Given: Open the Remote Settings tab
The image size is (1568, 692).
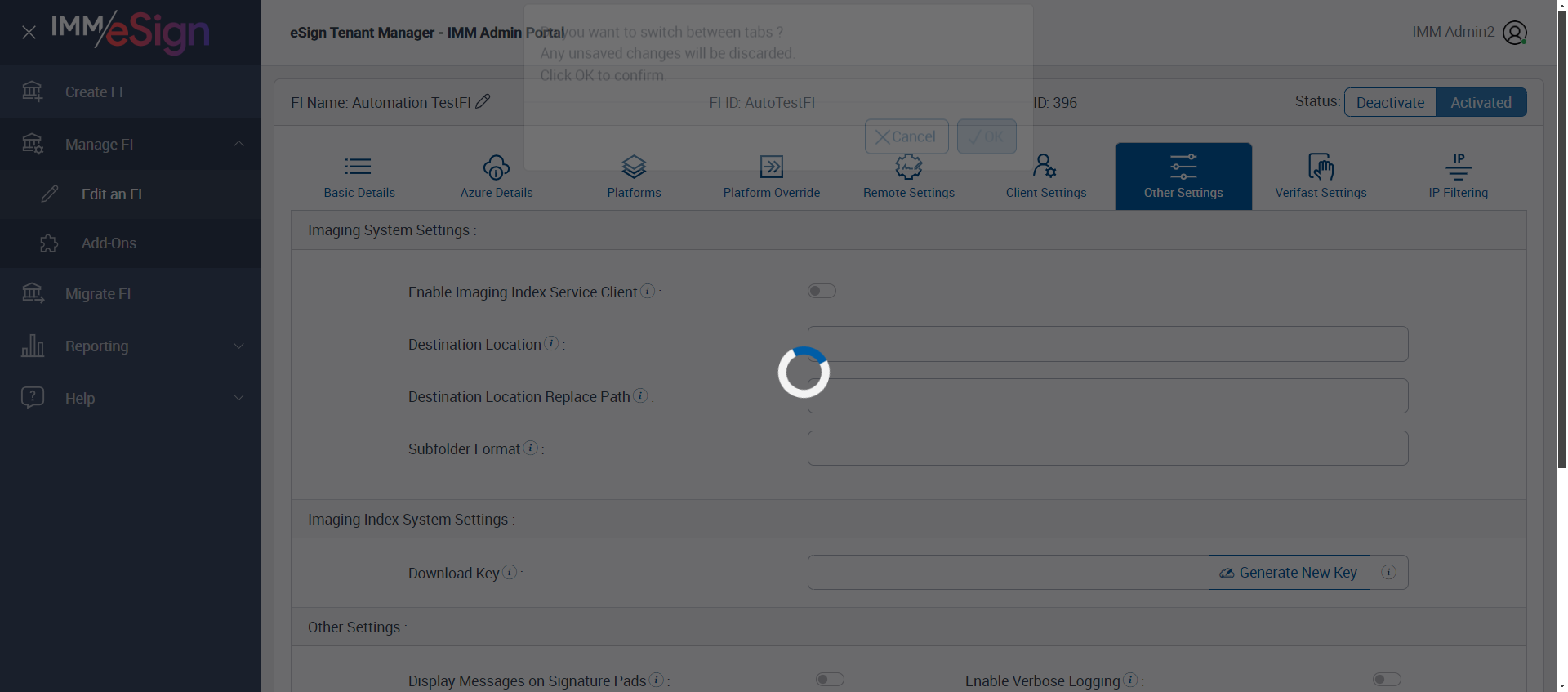Looking at the screenshot, I should click(909, 176).
